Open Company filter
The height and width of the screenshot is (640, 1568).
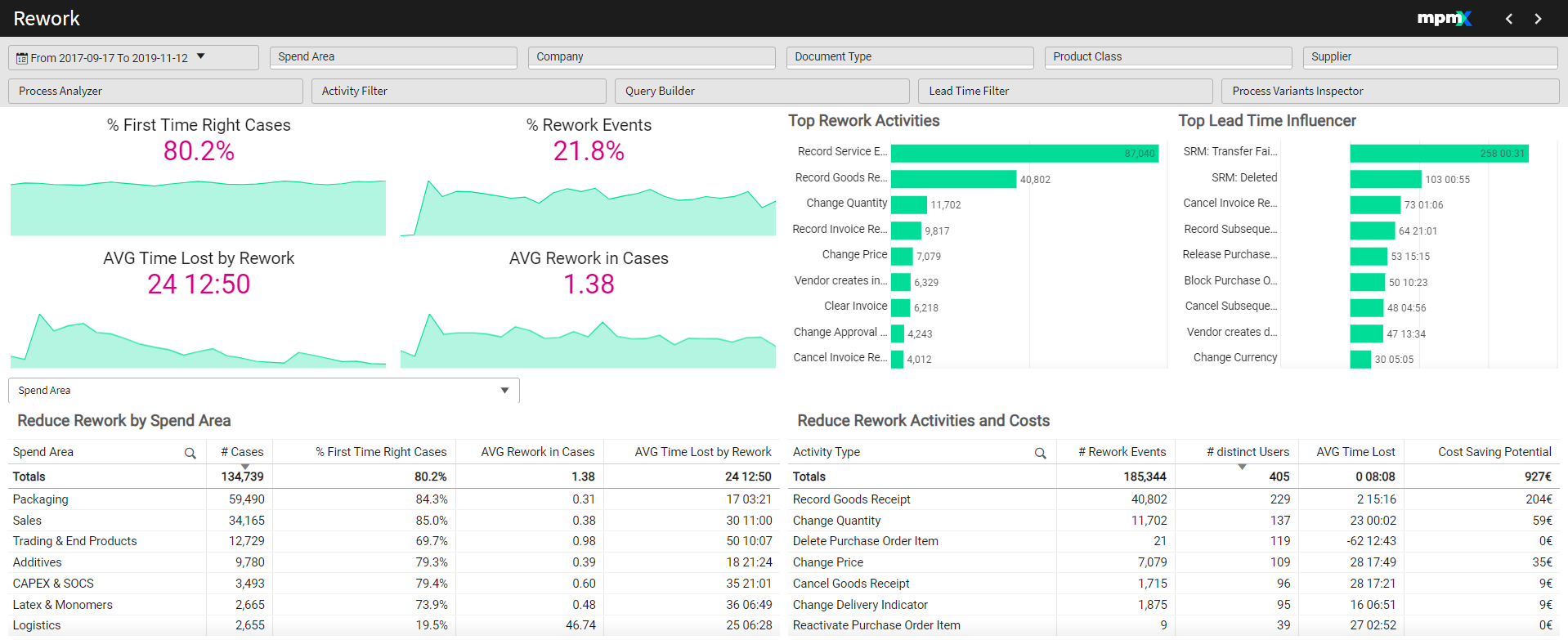[x=652, y=57]
